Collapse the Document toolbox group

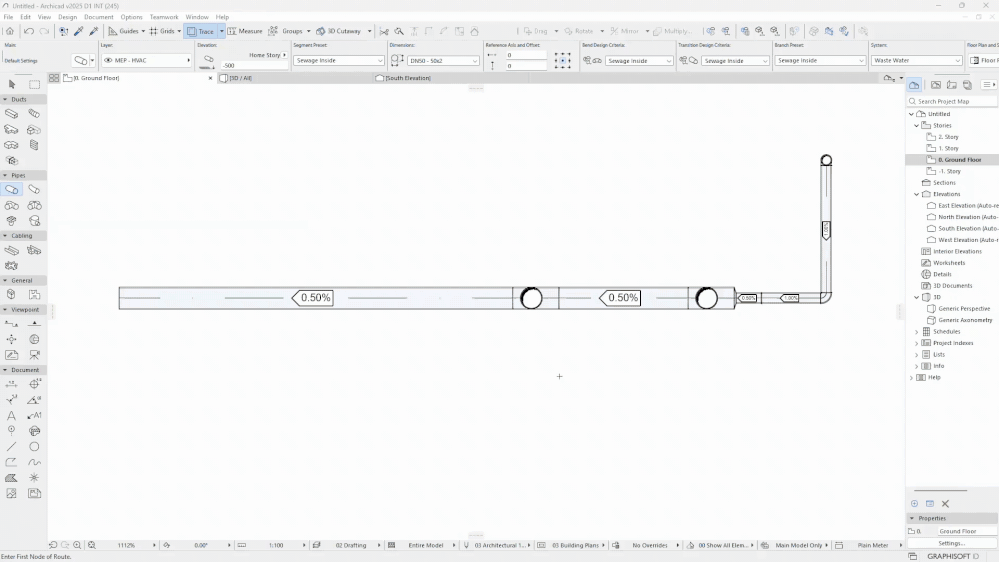tap(5, 370)
